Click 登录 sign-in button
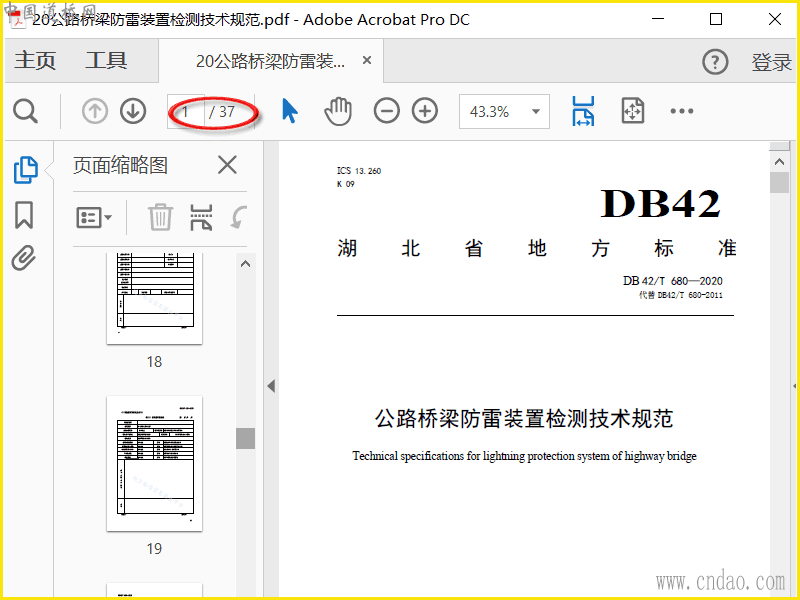 [771, 62]
